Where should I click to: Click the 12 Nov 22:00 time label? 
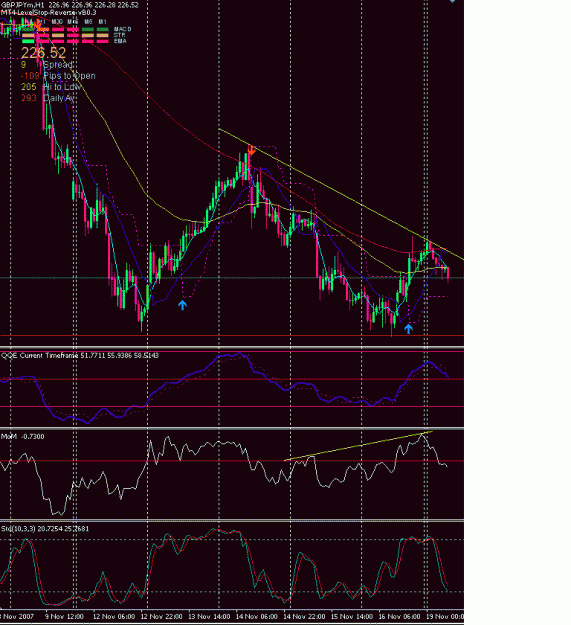tap(161, 617)
